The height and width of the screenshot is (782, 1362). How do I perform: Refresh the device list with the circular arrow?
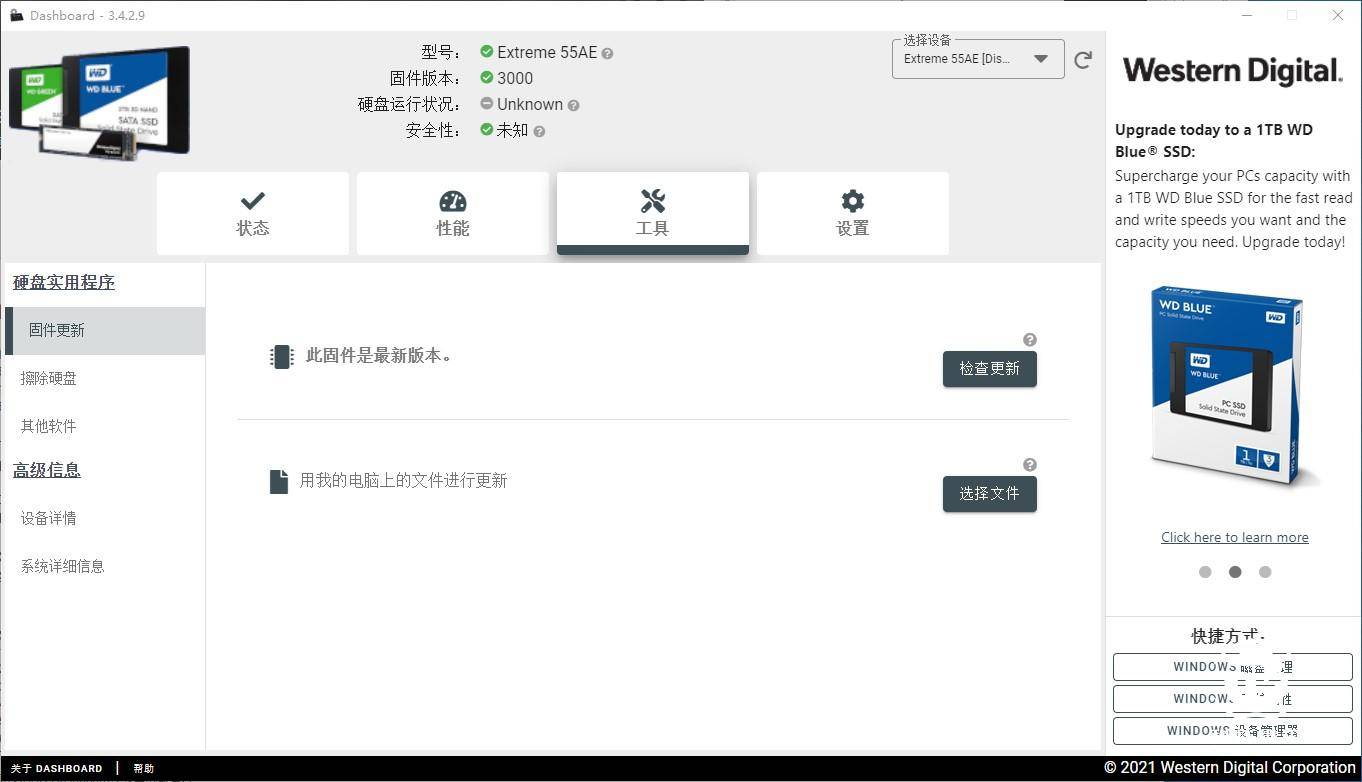point(1083,59)
